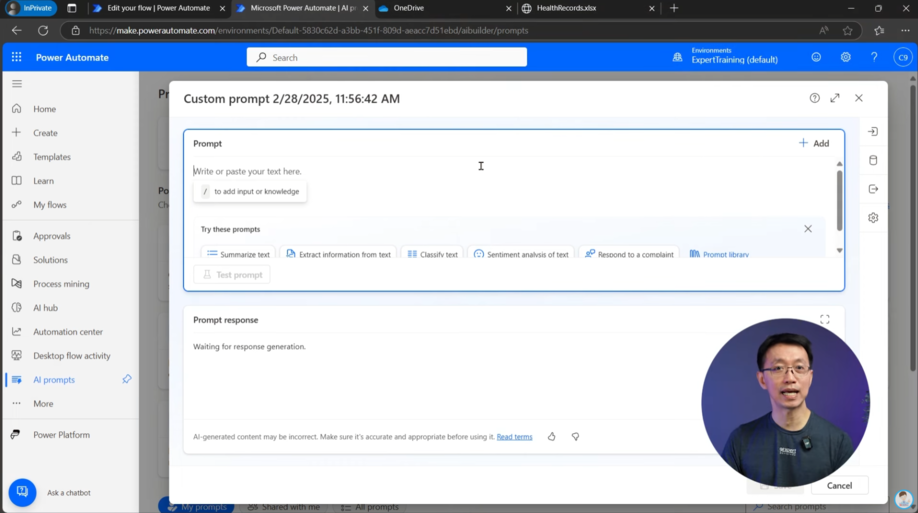The image size is (918, 513).
Task: Open Desktop flow activity in sidebar
Action: point(70,356)
